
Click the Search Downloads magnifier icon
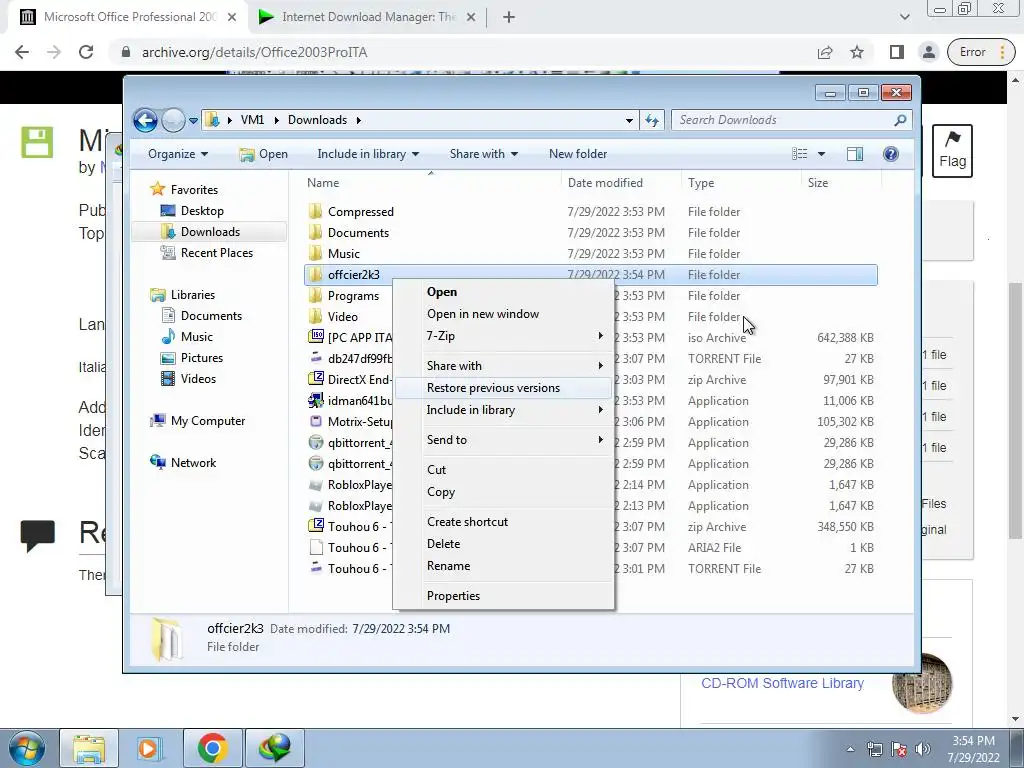[x=900, y=120]
